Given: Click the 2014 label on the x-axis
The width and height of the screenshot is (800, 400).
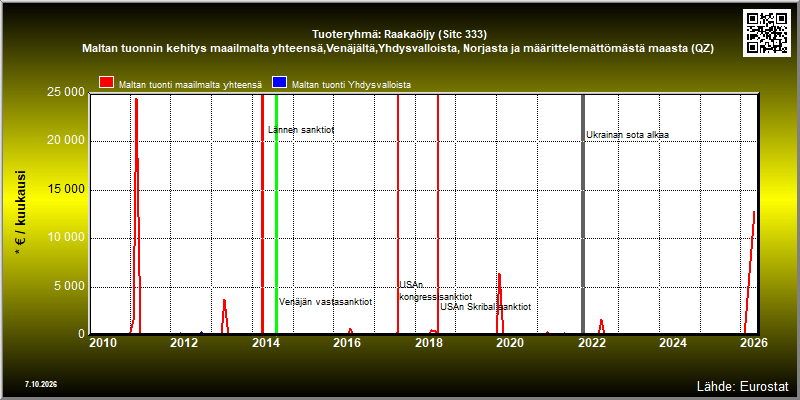Looking at the screenshot, I should [x=265, y=343].
